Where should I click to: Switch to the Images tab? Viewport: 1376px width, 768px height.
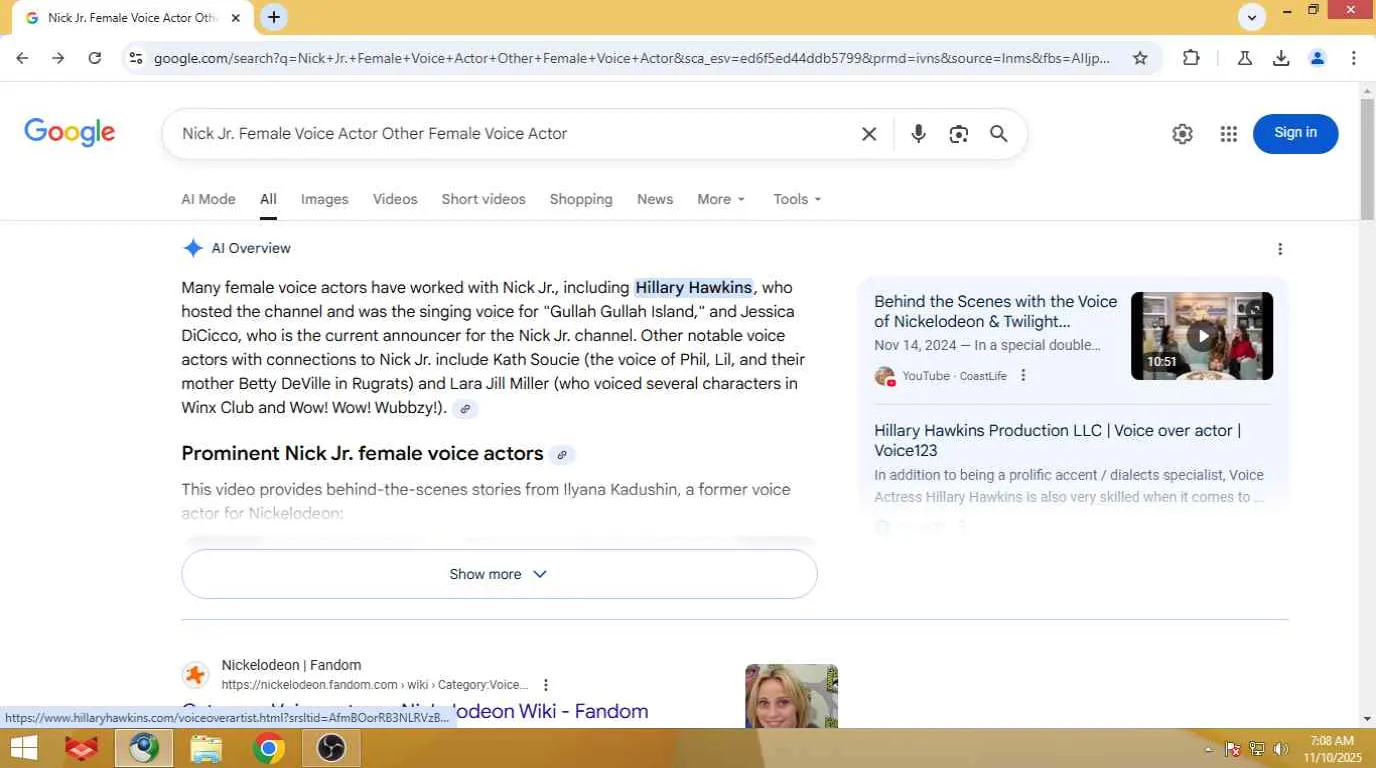[x=325, y=199]
